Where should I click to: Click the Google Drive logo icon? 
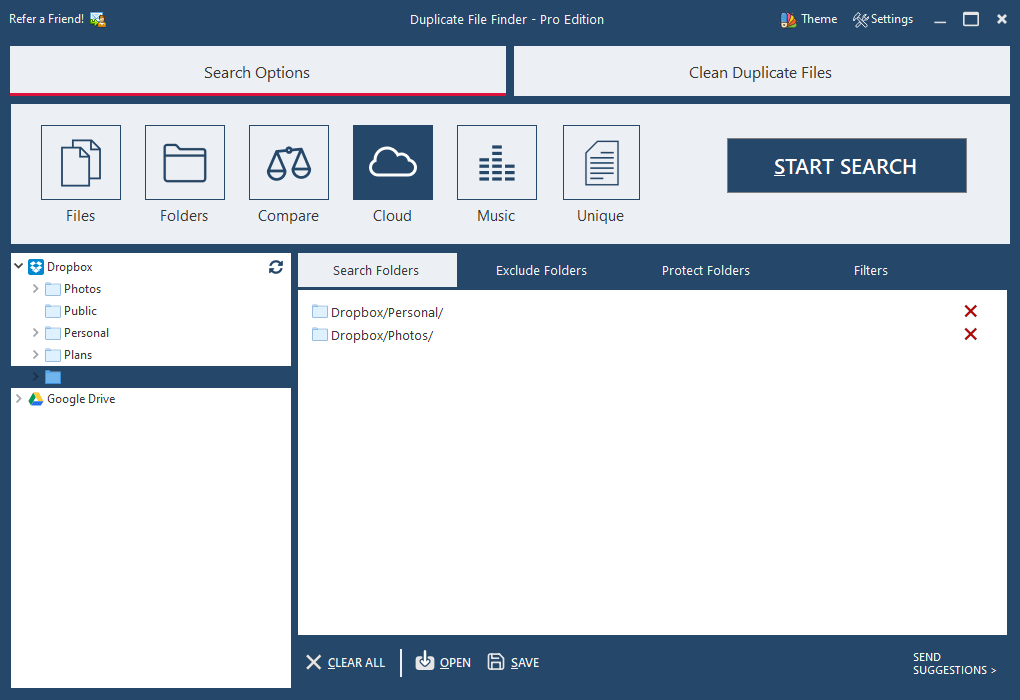[x=36, y=399]
